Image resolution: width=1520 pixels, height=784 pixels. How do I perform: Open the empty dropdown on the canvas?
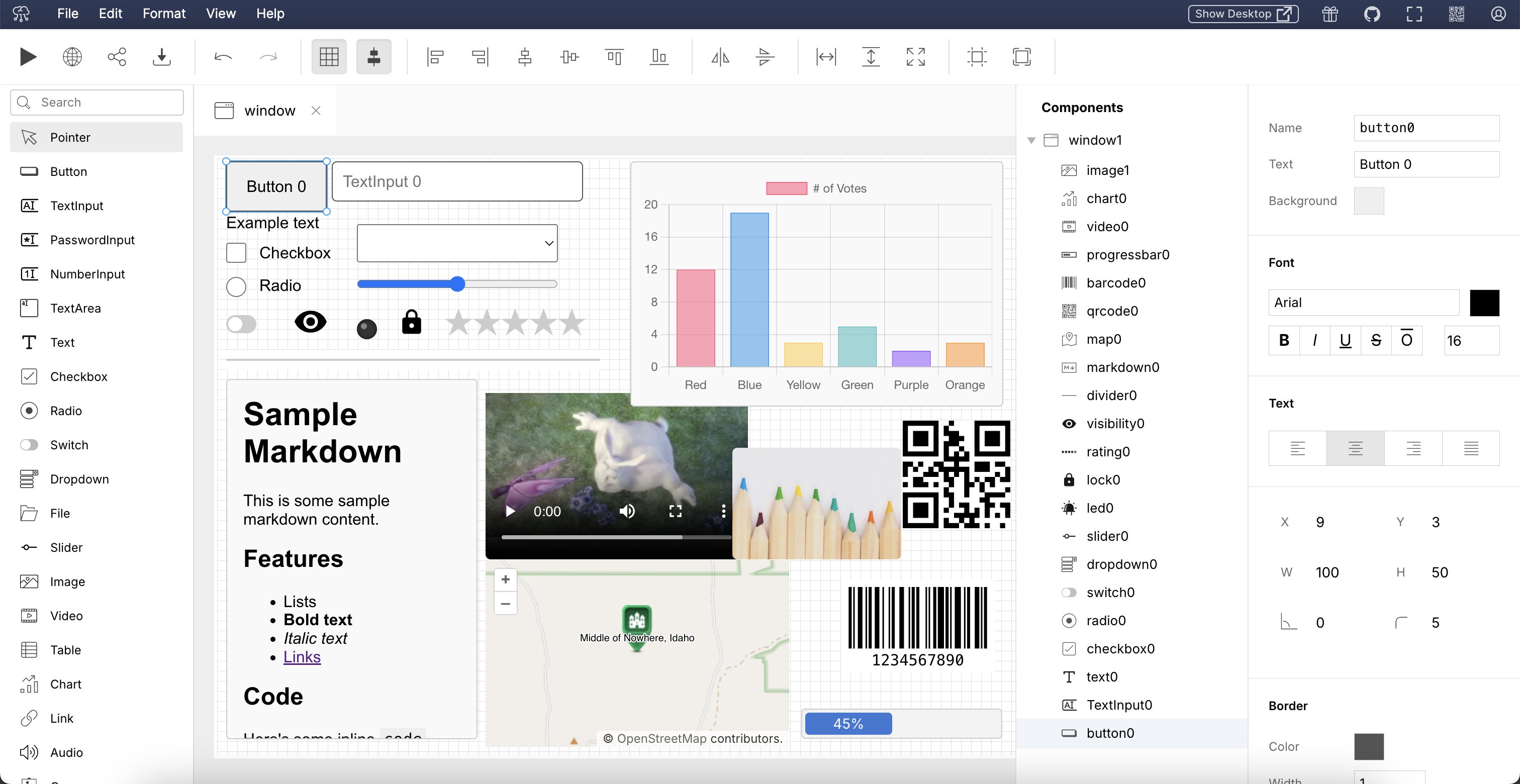(457, 243)
